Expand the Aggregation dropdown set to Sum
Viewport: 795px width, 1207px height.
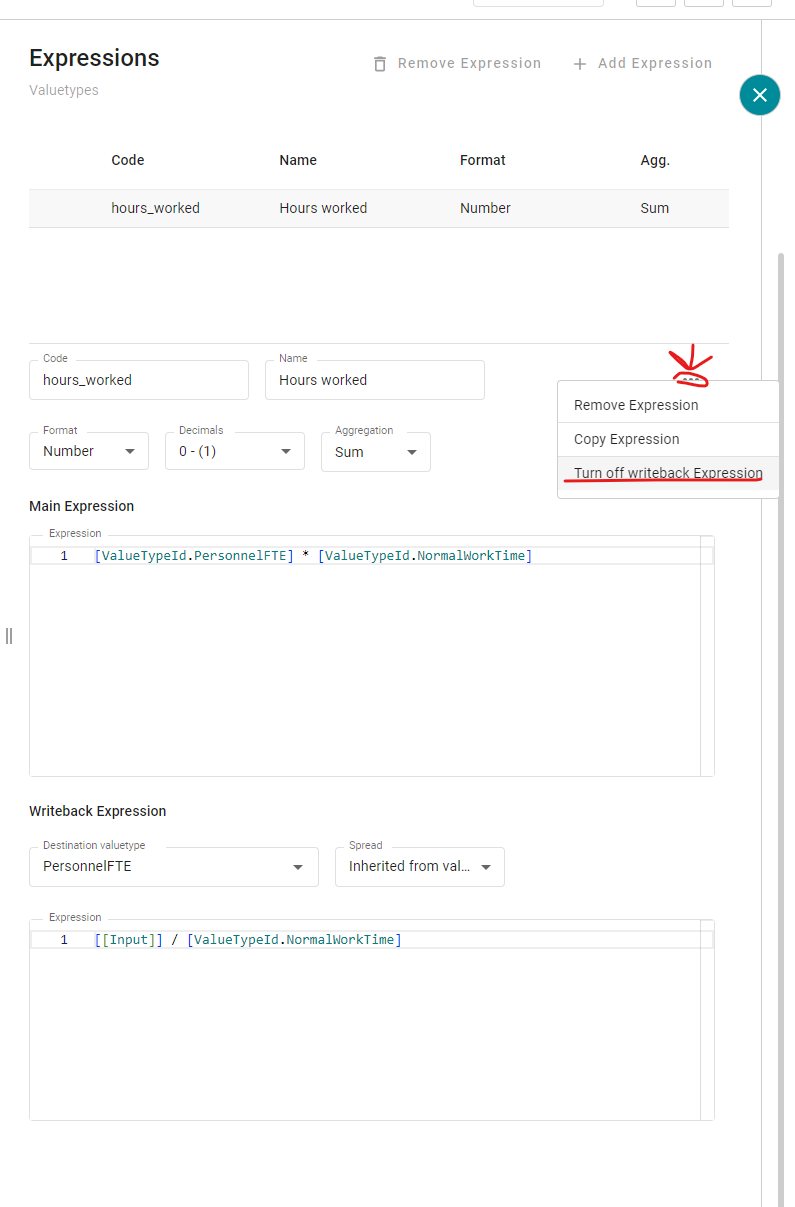click(x=375, y=452)
